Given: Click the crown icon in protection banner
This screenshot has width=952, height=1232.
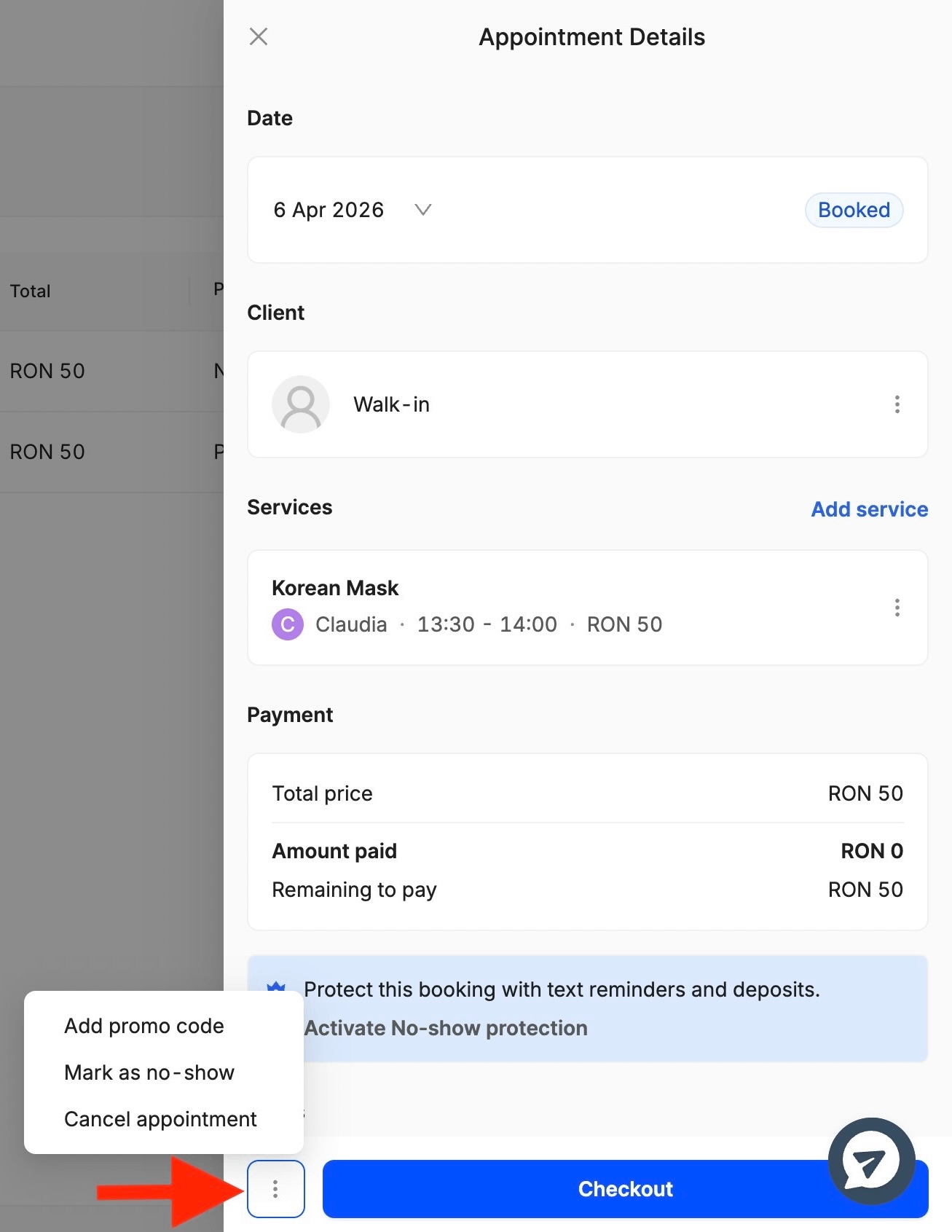Looking at the screenshot, I should (x=276, y=988).
